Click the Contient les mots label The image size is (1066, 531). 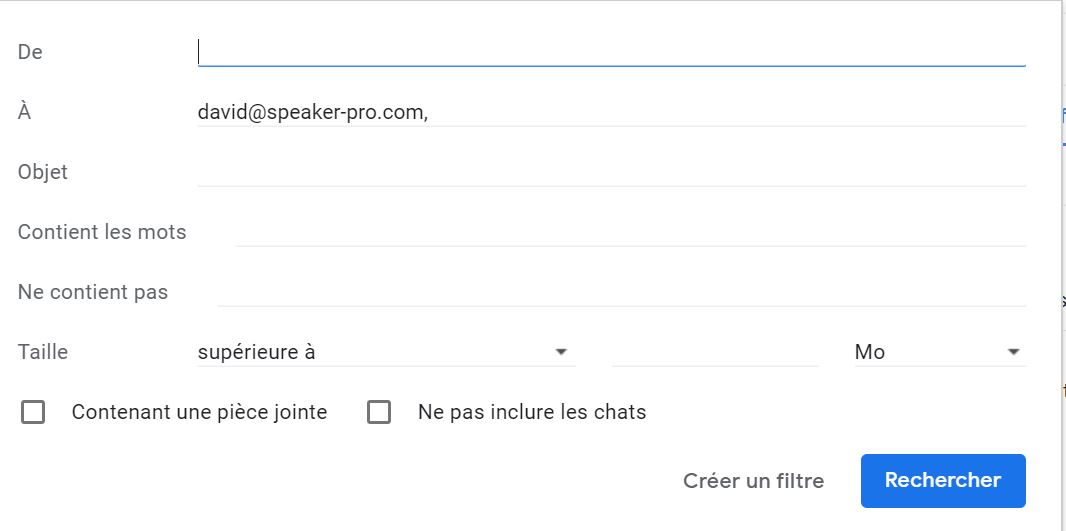pyautogui.click(x=102, y=232)
